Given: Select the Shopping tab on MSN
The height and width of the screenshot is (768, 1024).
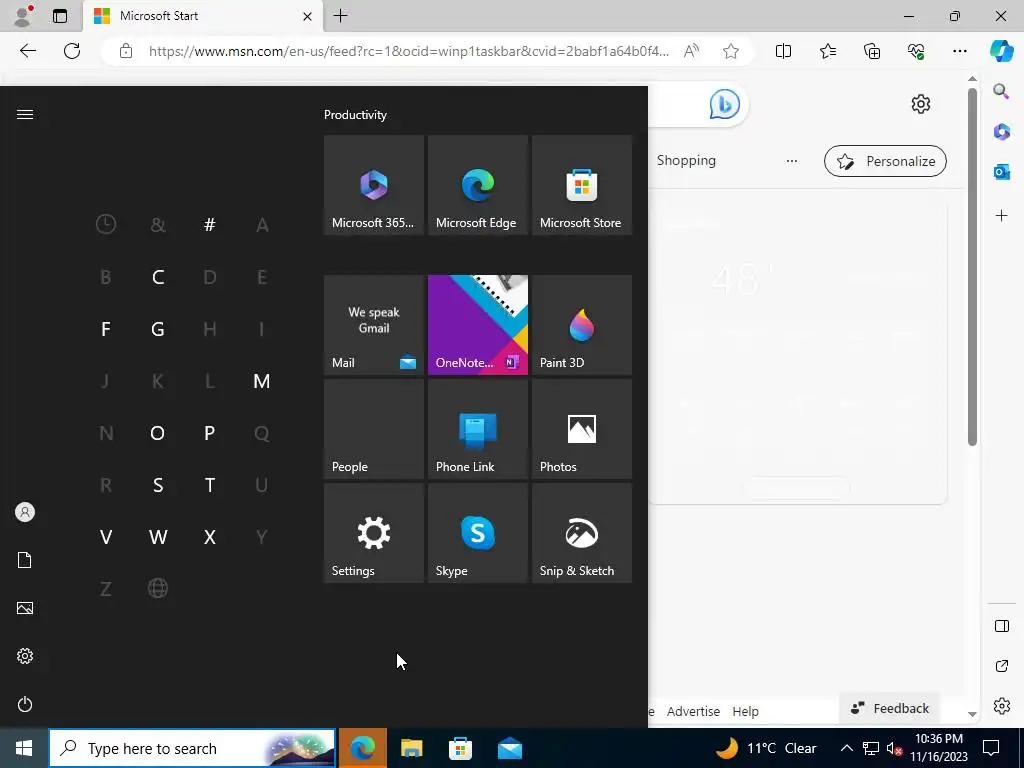Looking at the screenshot, I should point(686,161).
